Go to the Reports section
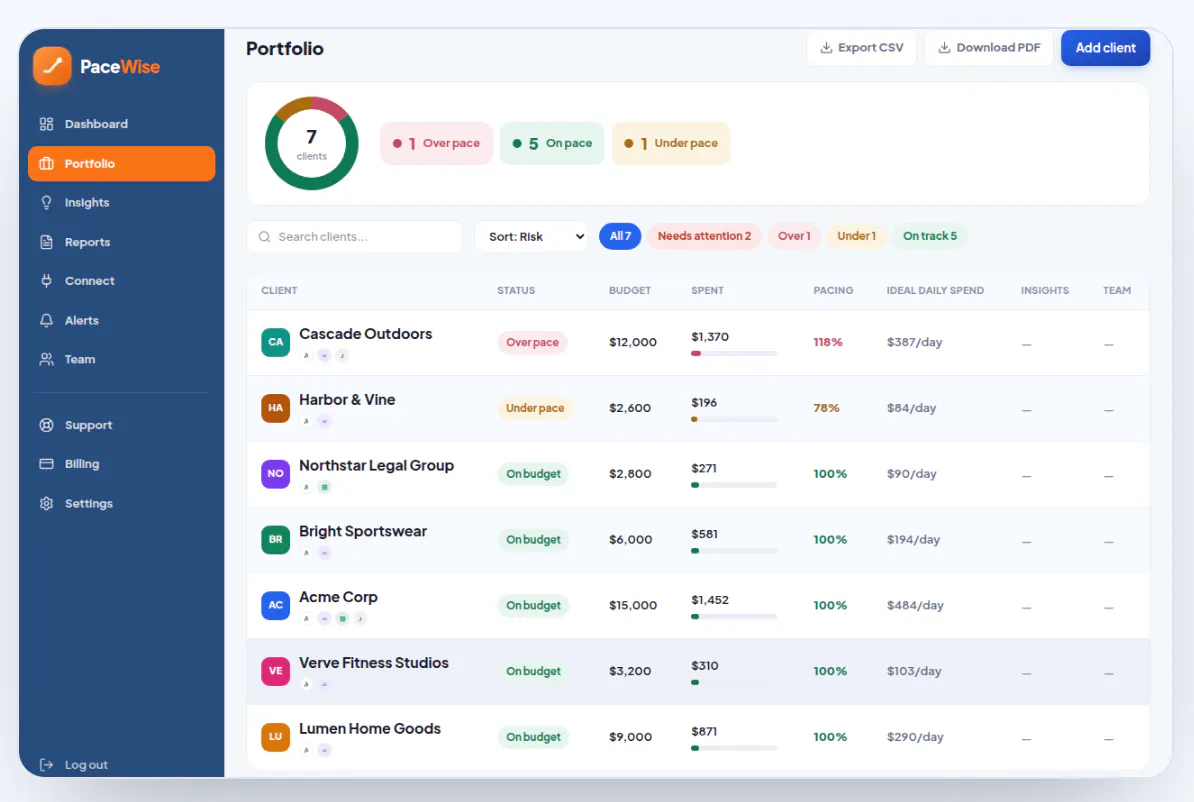The width and height of the screenshot is (1194, 802). point(121,242)
